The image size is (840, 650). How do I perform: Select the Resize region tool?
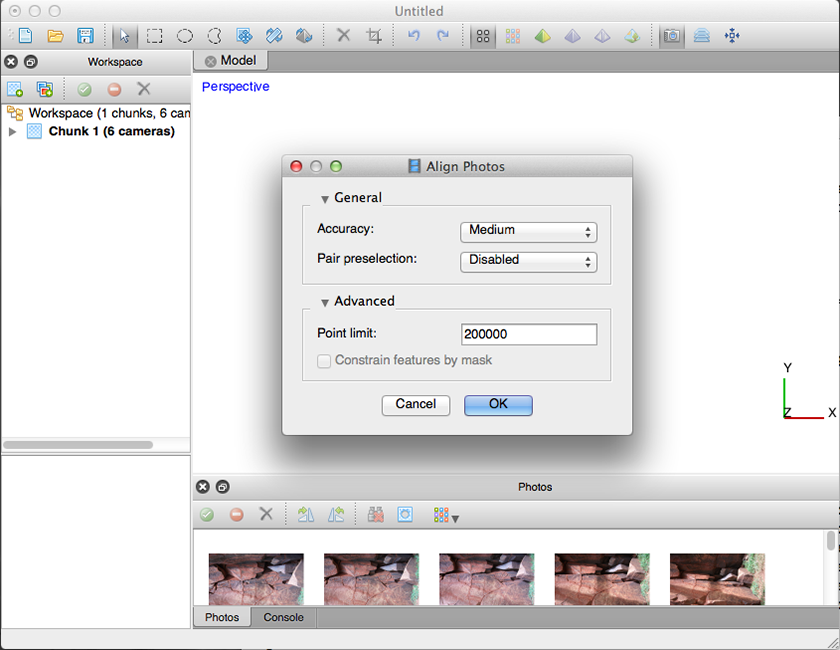274,36
